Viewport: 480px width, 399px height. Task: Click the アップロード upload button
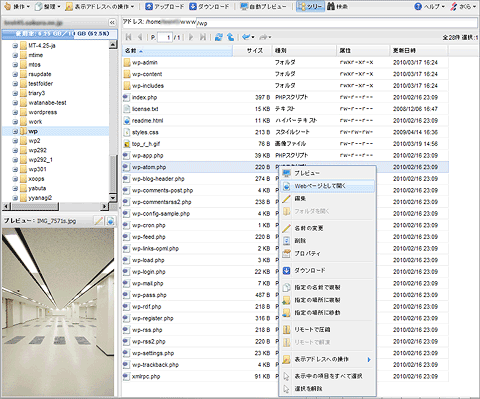click(165, 6)
